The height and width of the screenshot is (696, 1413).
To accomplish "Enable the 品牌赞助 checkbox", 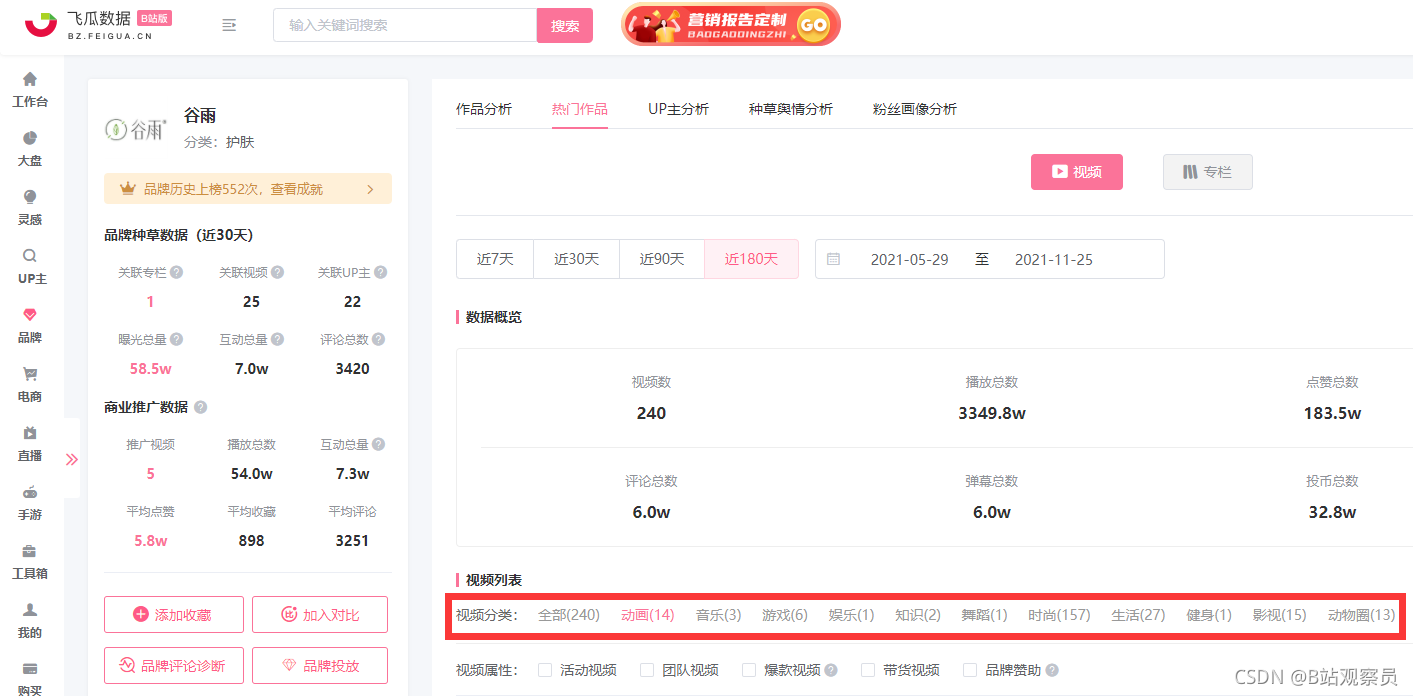I will click(x=970, y=670).
